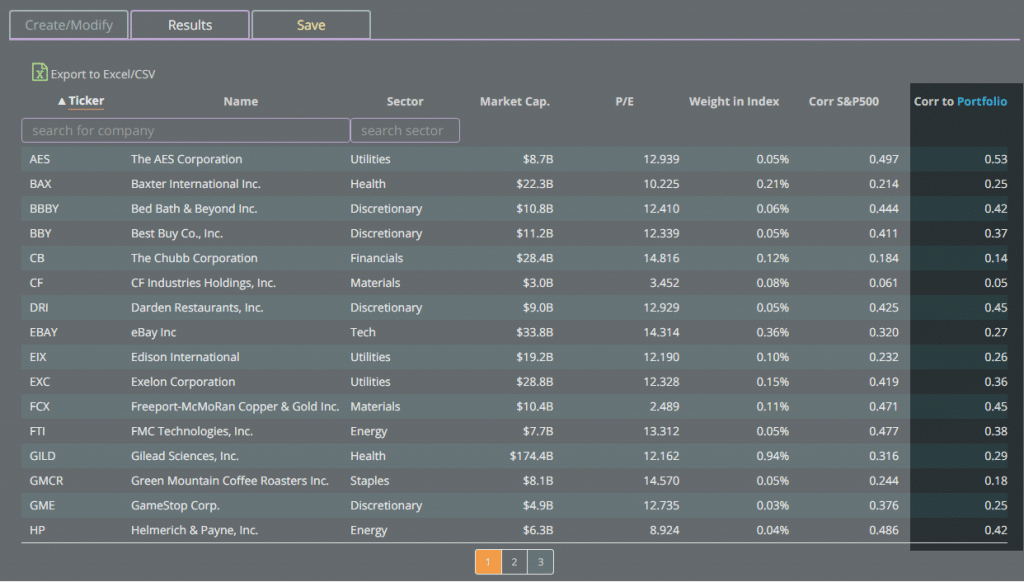Click the Financials sector cell
1024x582 pixels.
pos(377,258)
